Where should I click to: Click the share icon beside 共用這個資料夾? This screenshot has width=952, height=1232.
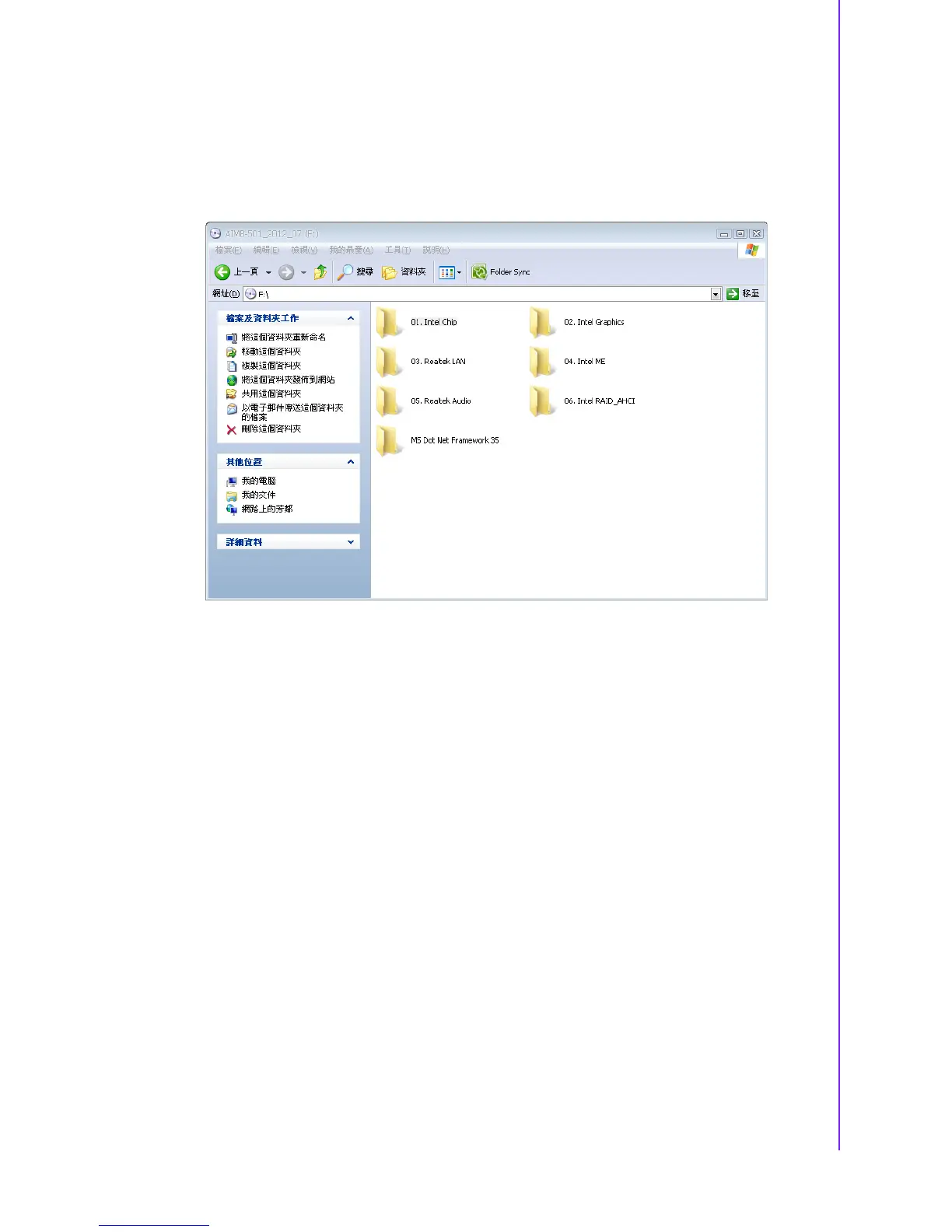(x=231, y=394)
